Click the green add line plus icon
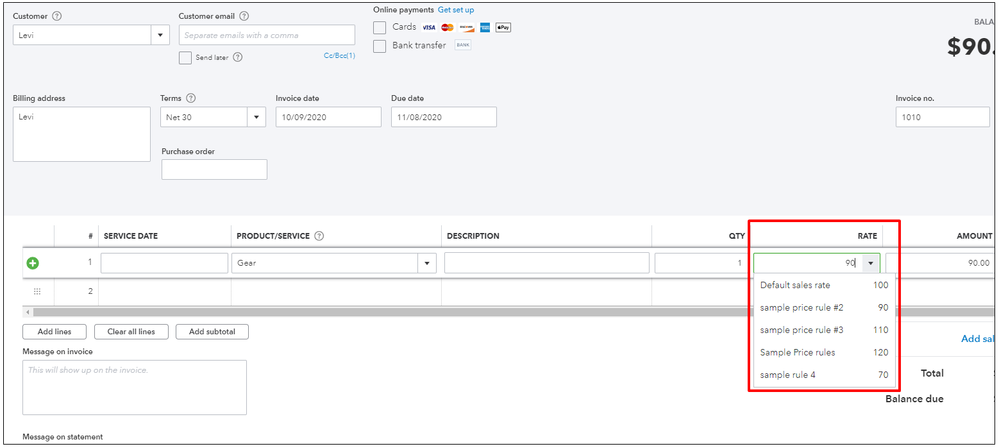Viewport: 999px width, 448px height. [32, 263]
